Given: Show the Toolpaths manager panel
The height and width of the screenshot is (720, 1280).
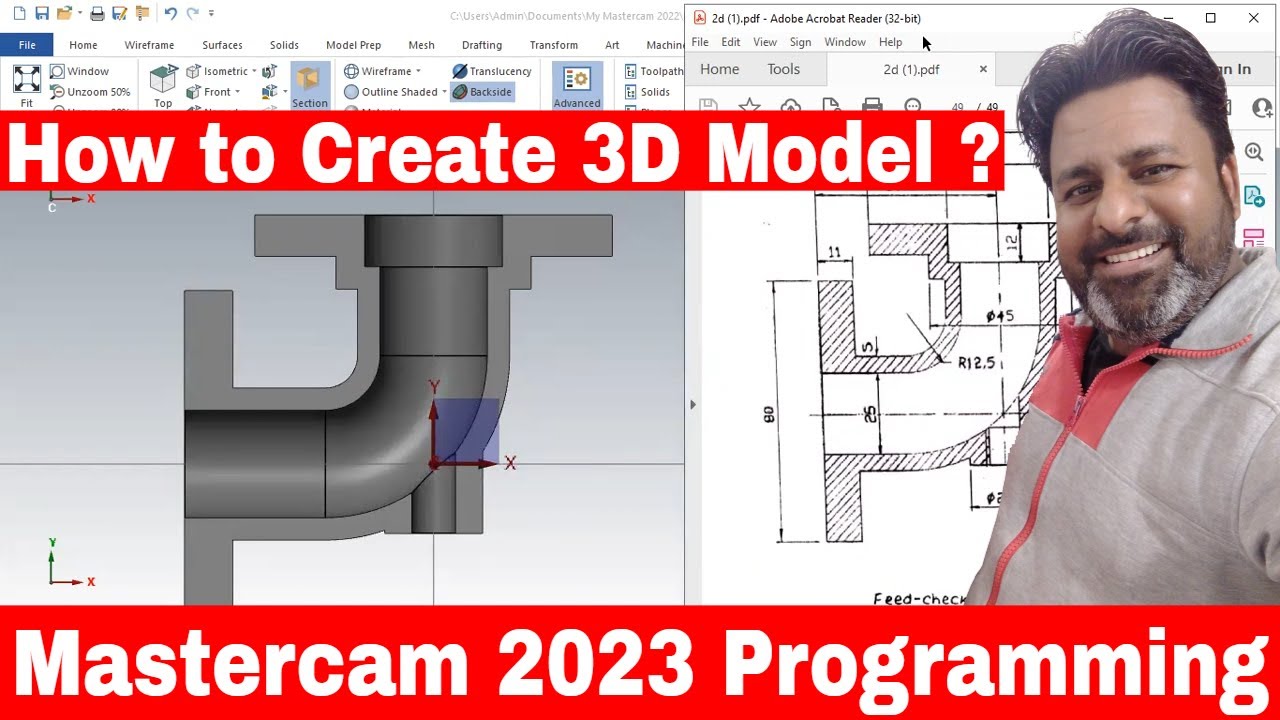Looking at the screenshot, I should pos(653,71).
